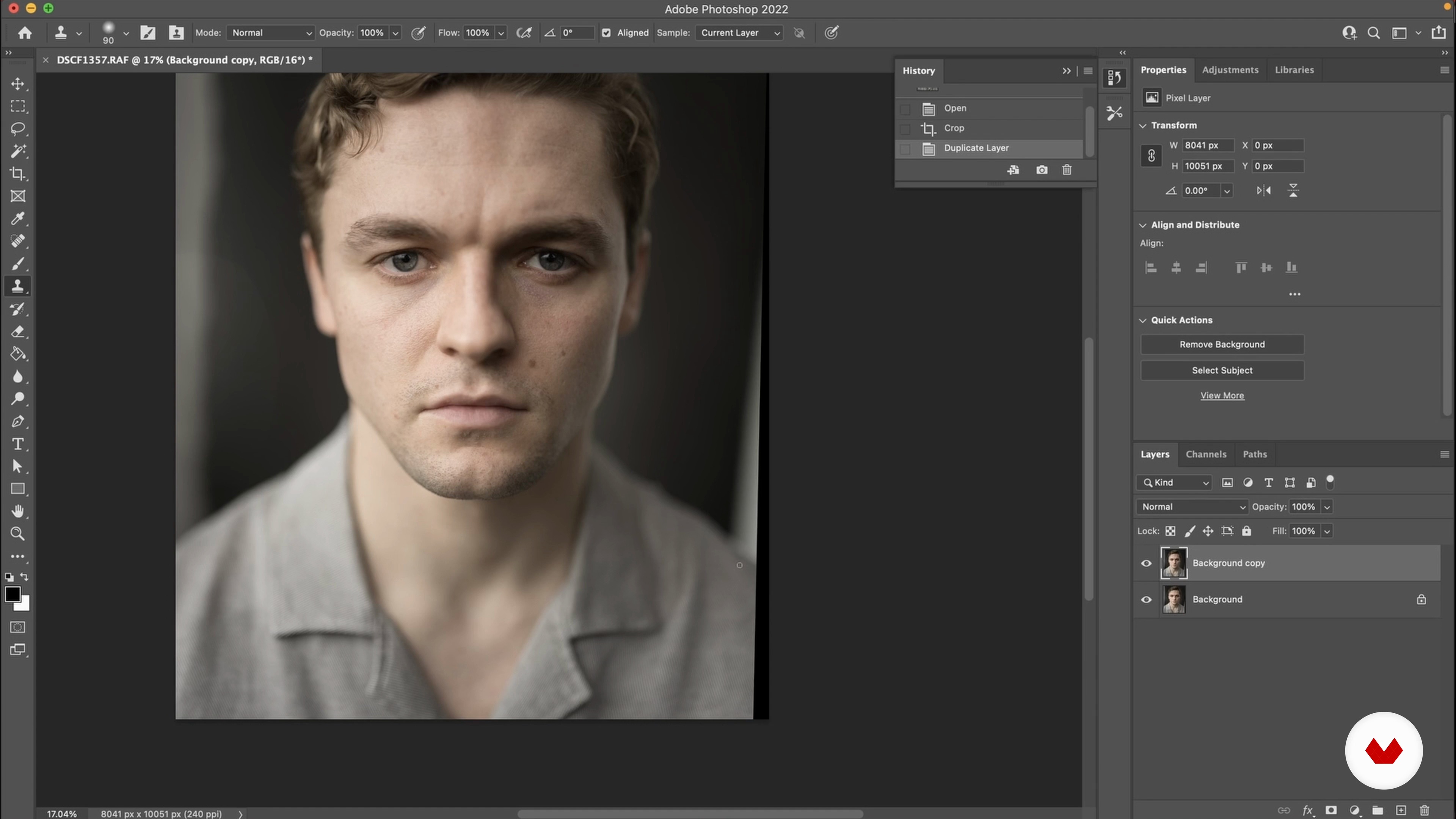Click the Select Subject button
Image resolution: width=1456 pixels, height=819 pixels.
[1222, 370]
